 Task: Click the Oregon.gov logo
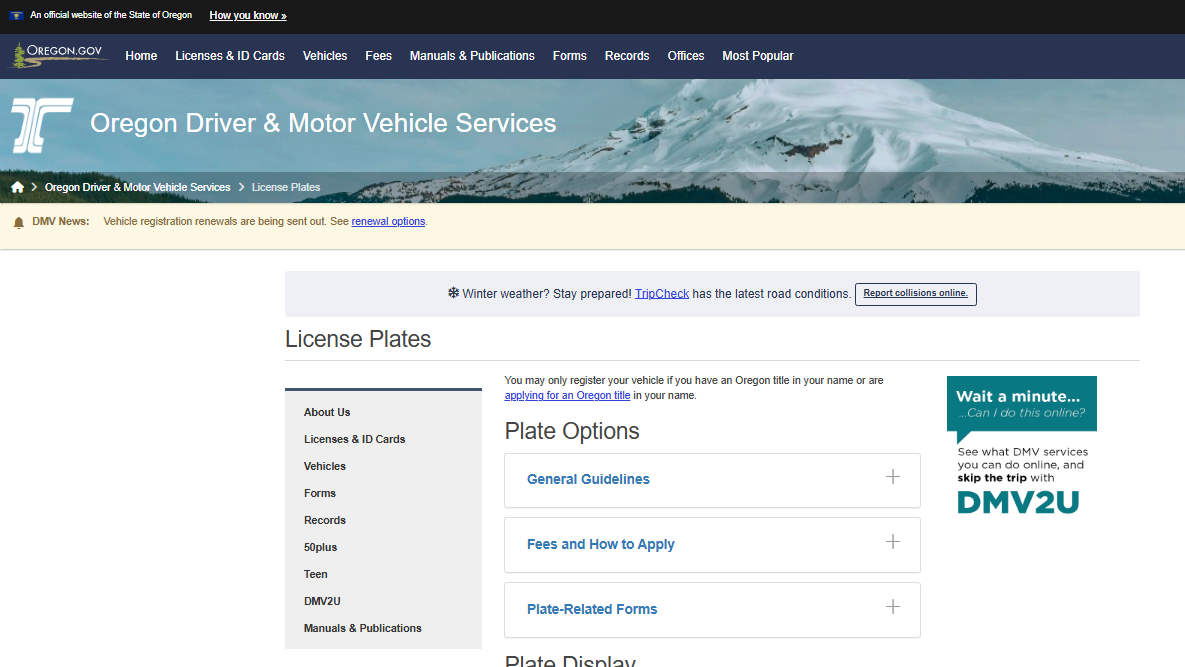[58, 56]
